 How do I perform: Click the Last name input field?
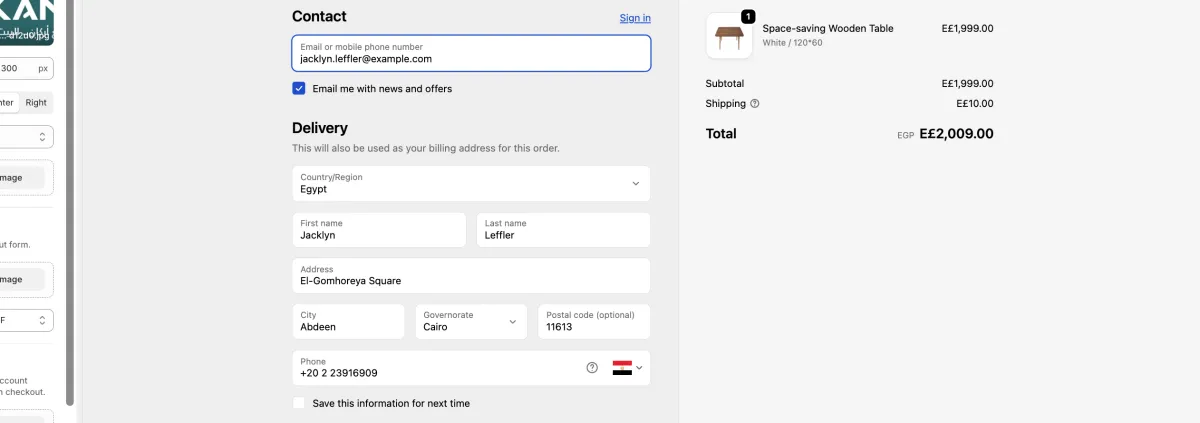pos(563,230)
